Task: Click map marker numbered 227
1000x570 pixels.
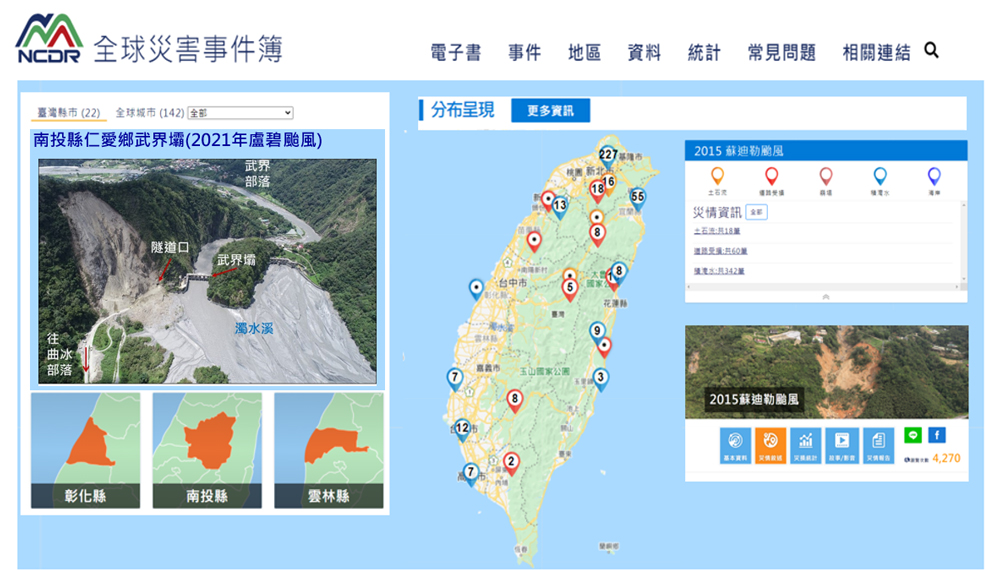Action: click(x=607, y=156)
